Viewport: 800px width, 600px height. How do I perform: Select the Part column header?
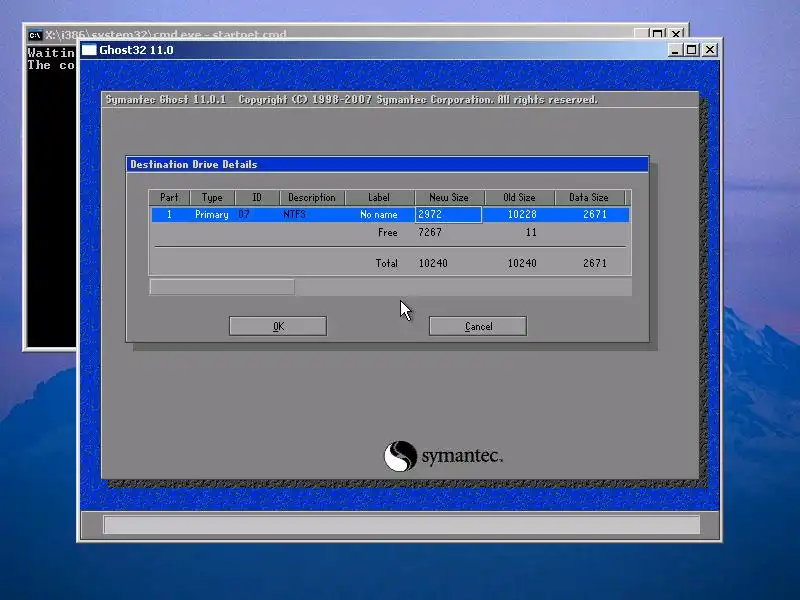[169, 197]
